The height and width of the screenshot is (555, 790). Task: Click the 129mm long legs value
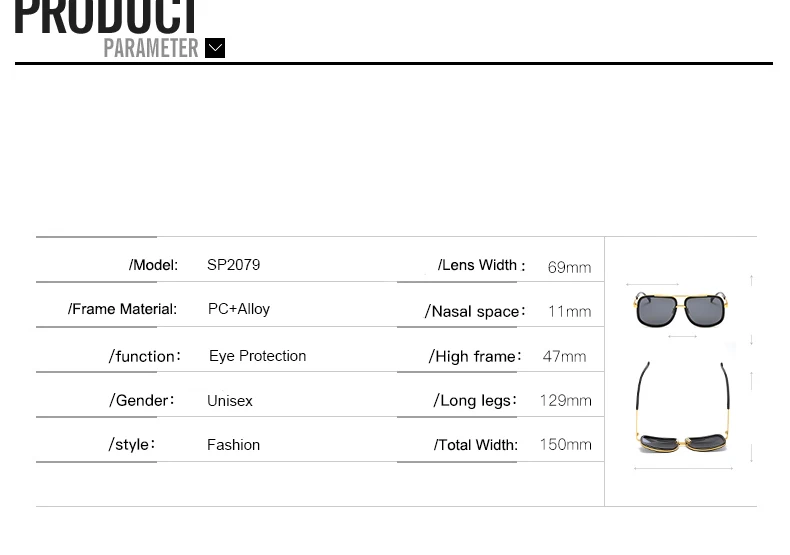click(x=565, y=400)
